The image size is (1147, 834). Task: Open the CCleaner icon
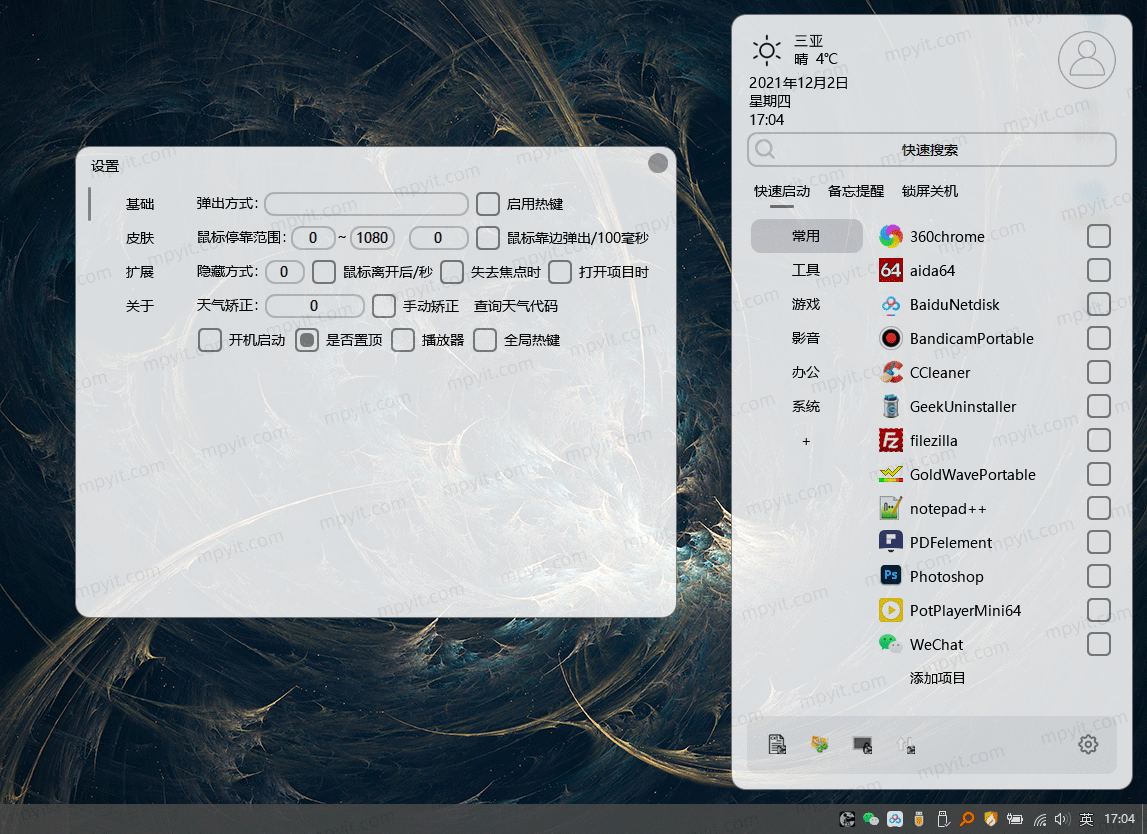[890, 372]
